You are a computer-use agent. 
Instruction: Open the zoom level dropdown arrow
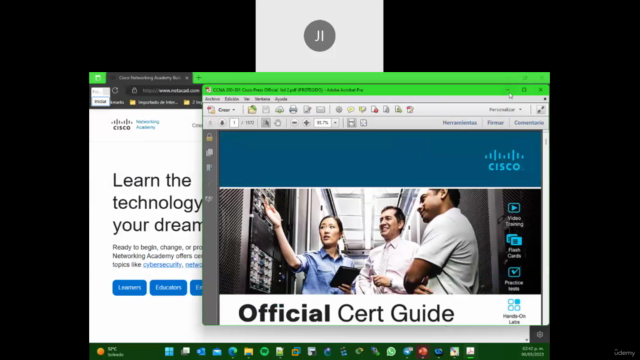335,123
